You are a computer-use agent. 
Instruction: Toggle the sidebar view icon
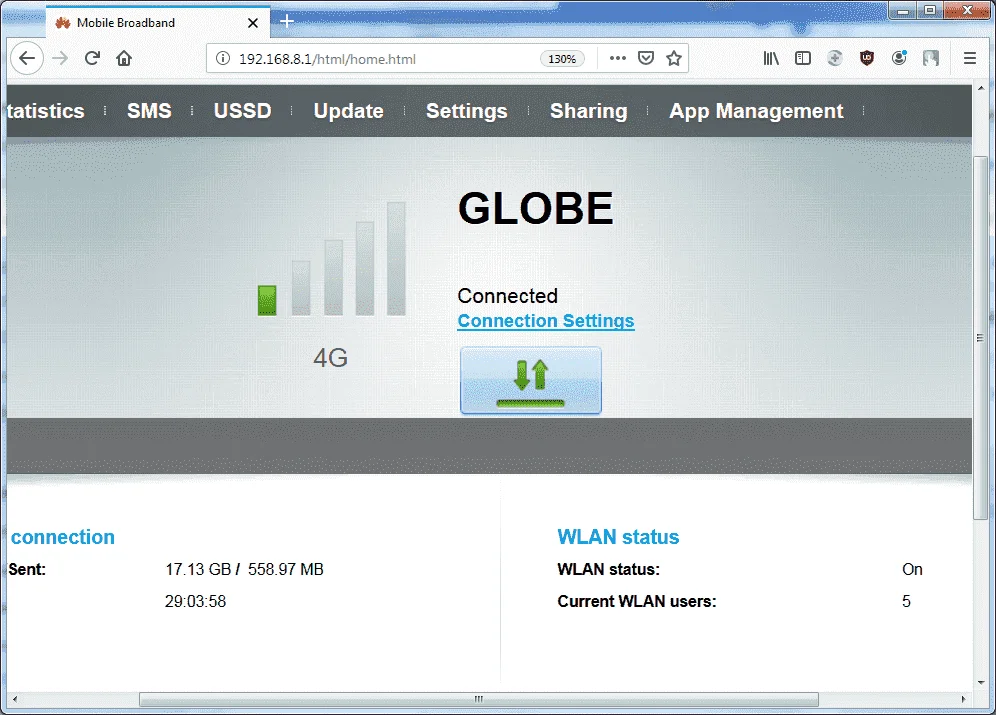803,58
